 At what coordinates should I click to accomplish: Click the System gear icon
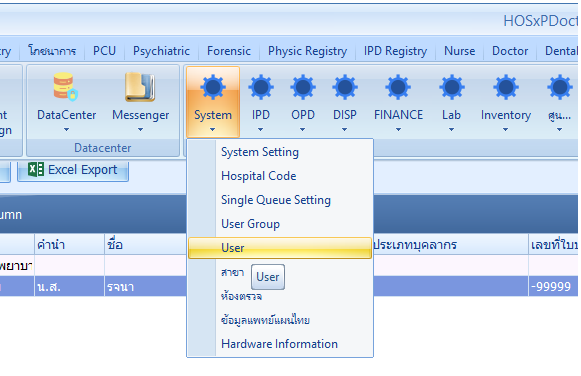pos(213,87)
